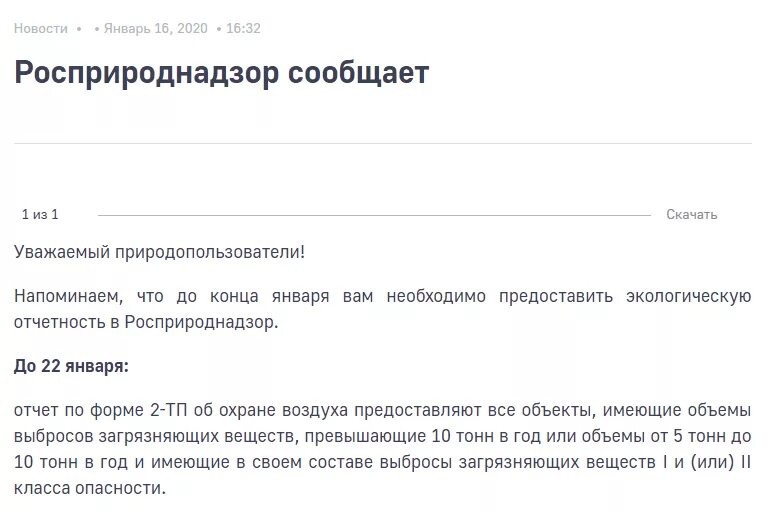Click the bullet dot before the date
Screen dimensions: 769x513
(x=97, y=29)
